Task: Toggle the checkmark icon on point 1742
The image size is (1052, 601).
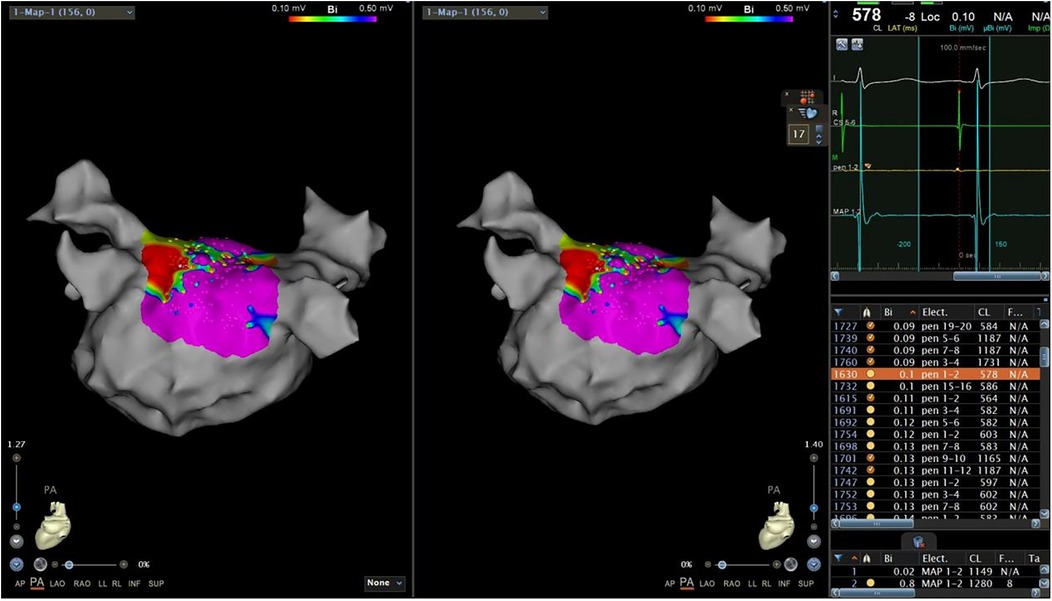Action: tap(870, 470)
